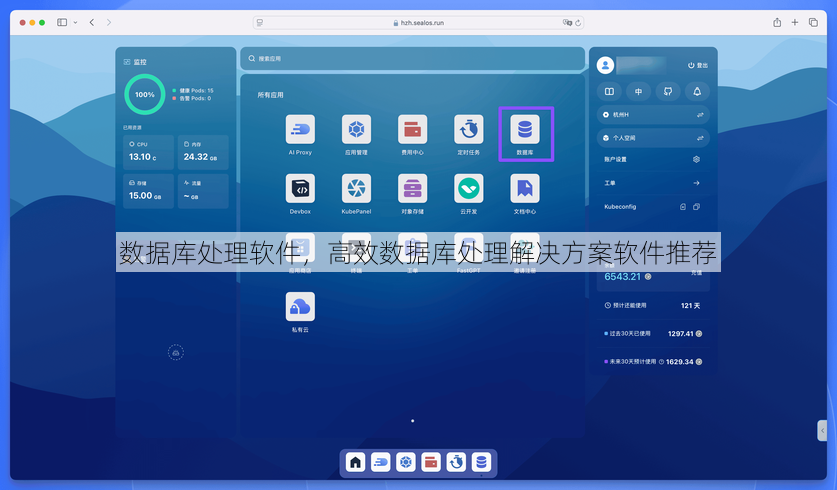The width and height of the screenshot is (837, 490).
Task: Toggle Safari sidebar button
Action: (x=62, y=22)
